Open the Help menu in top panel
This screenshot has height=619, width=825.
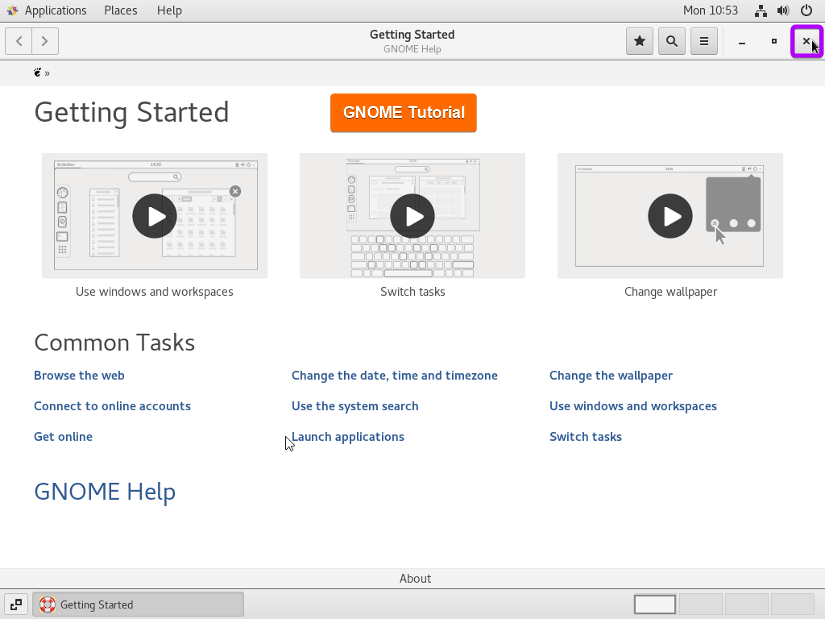[x=169, y=11]
